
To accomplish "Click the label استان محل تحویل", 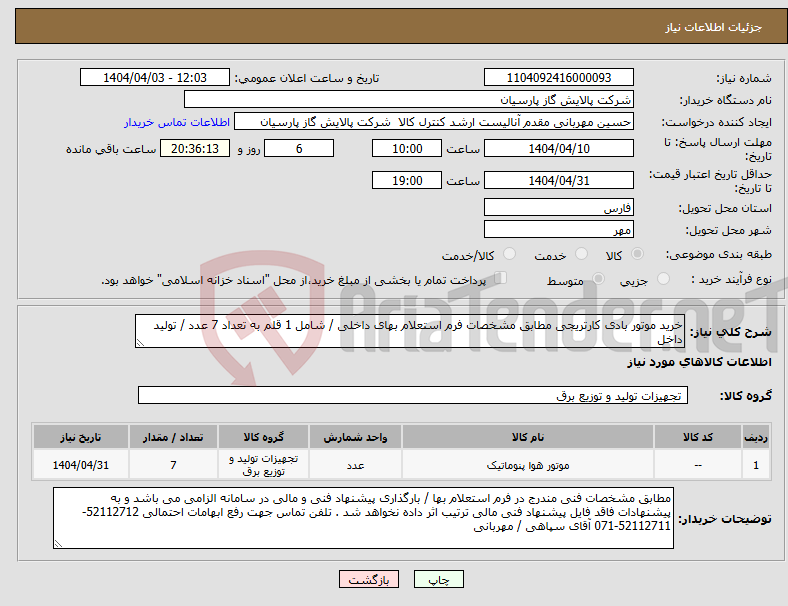I will [725, 208].
